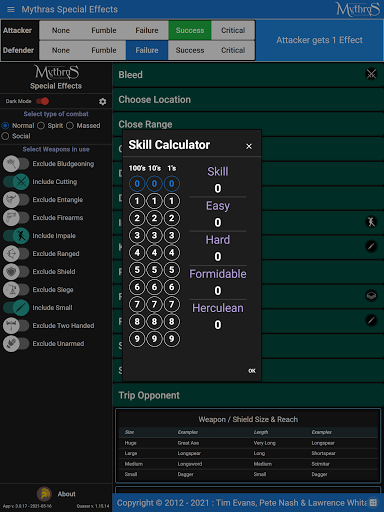Confirm Skill Calculator with OK
Image resolution: width=384 pixels, height=512 pixels.
[x=252, y=371]
